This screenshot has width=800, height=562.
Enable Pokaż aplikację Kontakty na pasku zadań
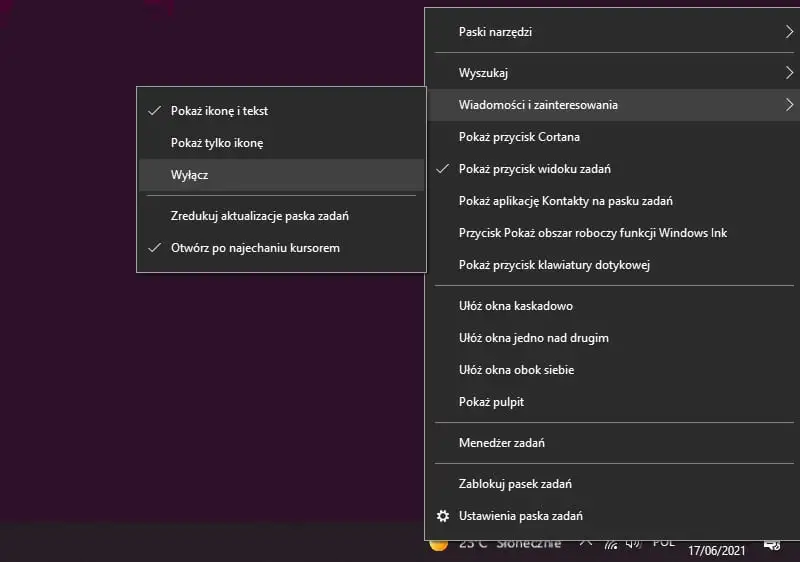click(x=612, y=201)
